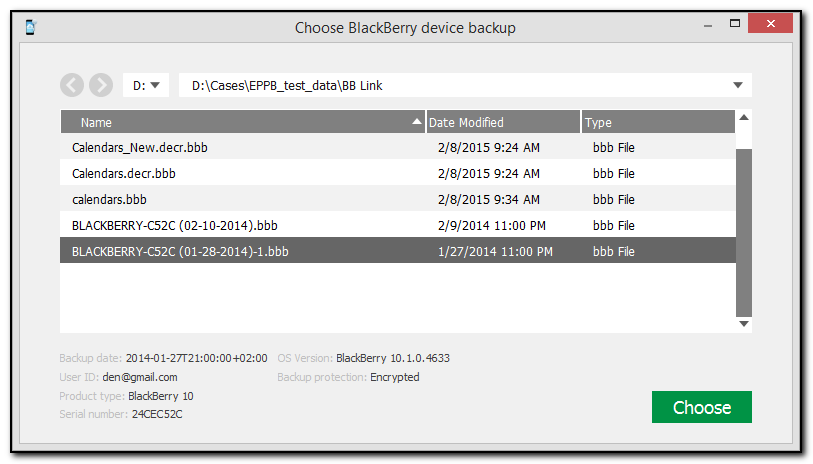Open the D: drive selector dropdown
The height and width of the screenshot is (464, 813).
point(147,85)
